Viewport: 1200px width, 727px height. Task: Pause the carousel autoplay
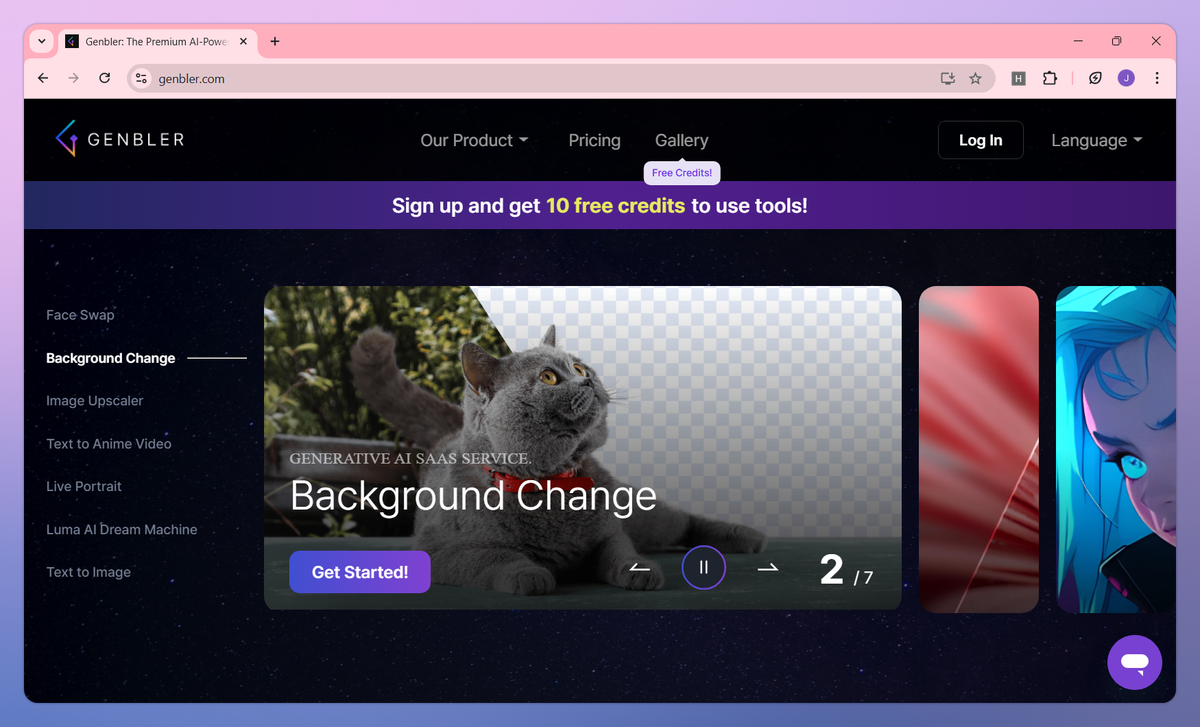click(x=703, y=567)
